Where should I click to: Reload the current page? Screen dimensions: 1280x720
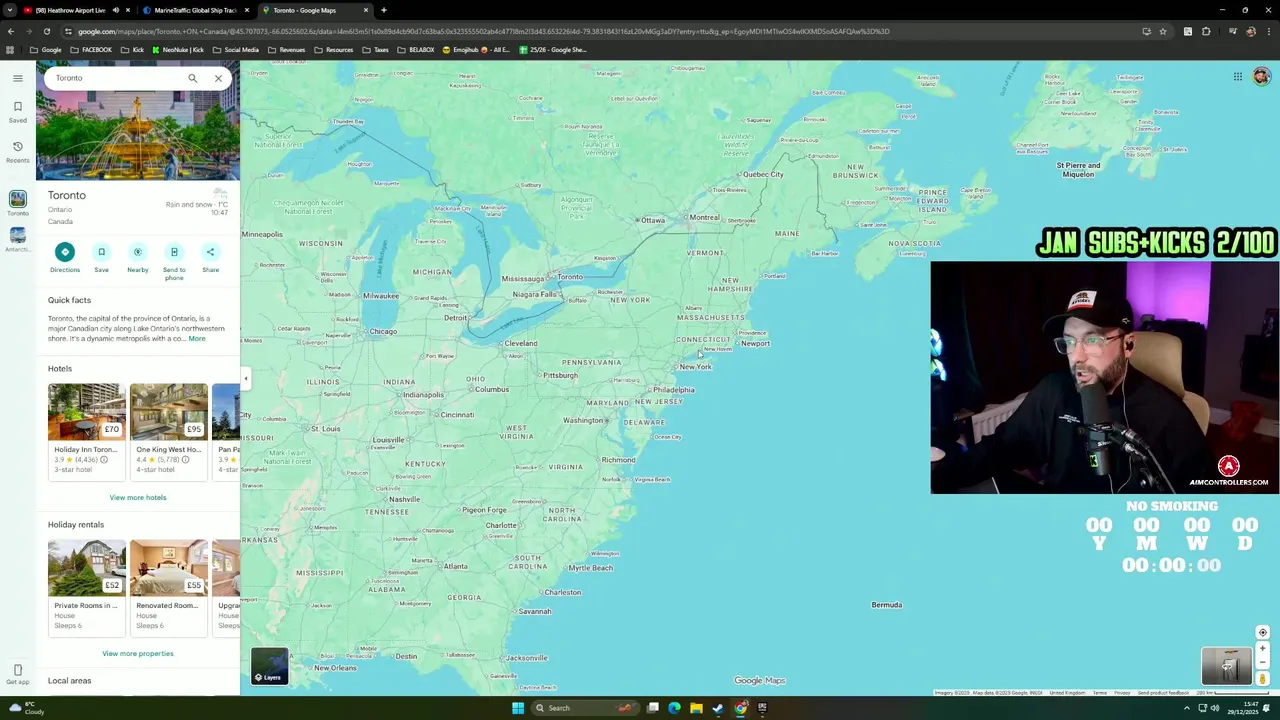pyautogui.click(x=46, y=31)
